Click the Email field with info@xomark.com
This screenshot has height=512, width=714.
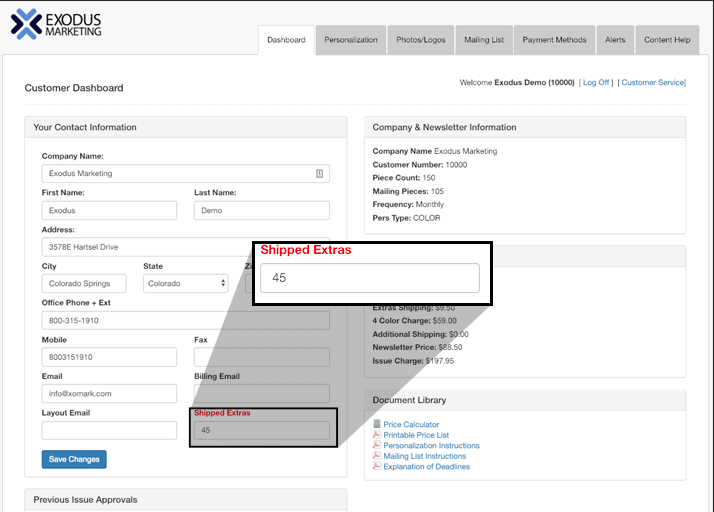pyautogui.click(x=109, y=394)
